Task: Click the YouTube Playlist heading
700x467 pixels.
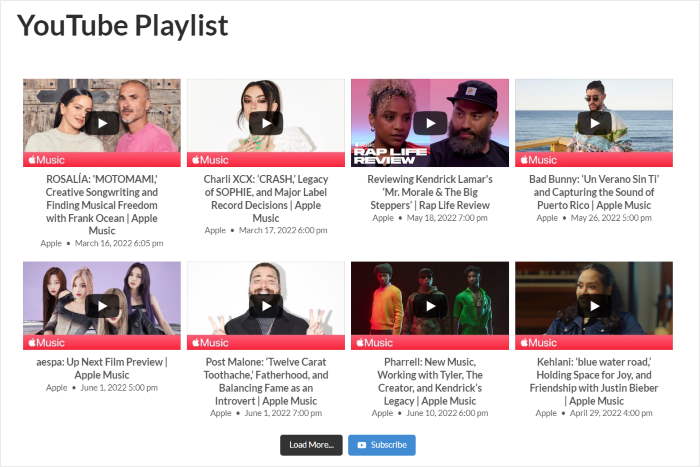Action: pyautogui.click(x=123, y=25)
